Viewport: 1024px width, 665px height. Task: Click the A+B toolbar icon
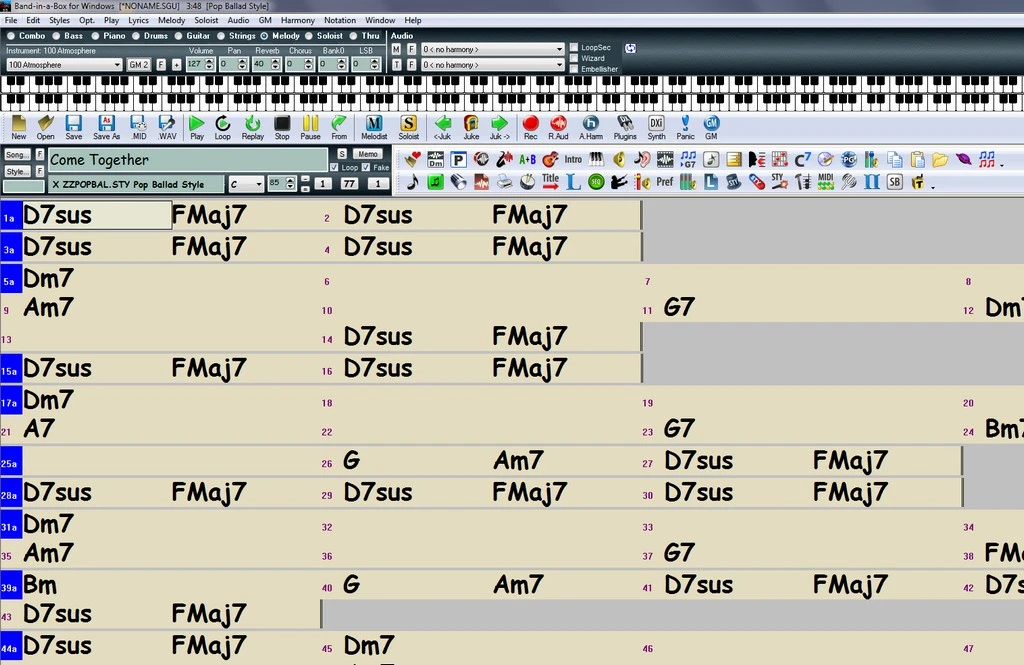tap(527, 159)
